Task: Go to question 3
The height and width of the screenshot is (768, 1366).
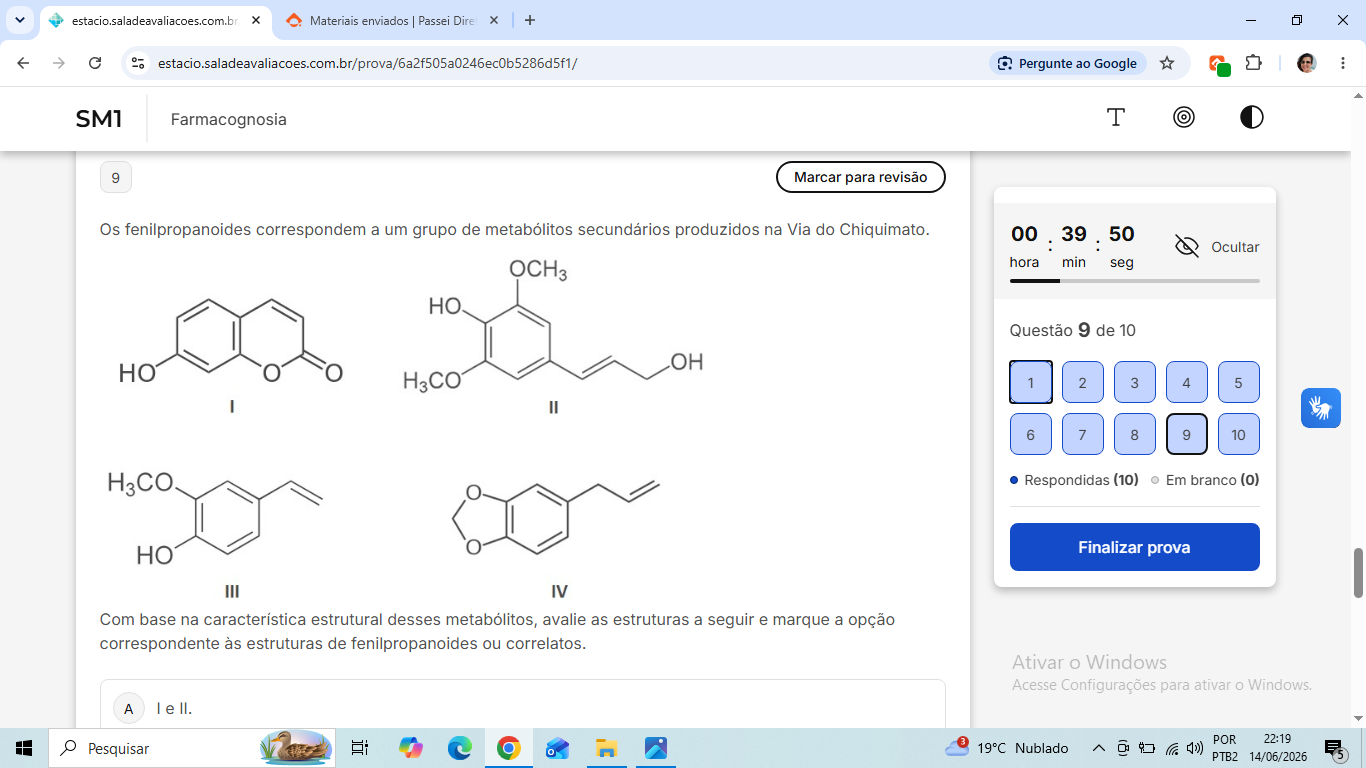Action: click(1135, 382)
